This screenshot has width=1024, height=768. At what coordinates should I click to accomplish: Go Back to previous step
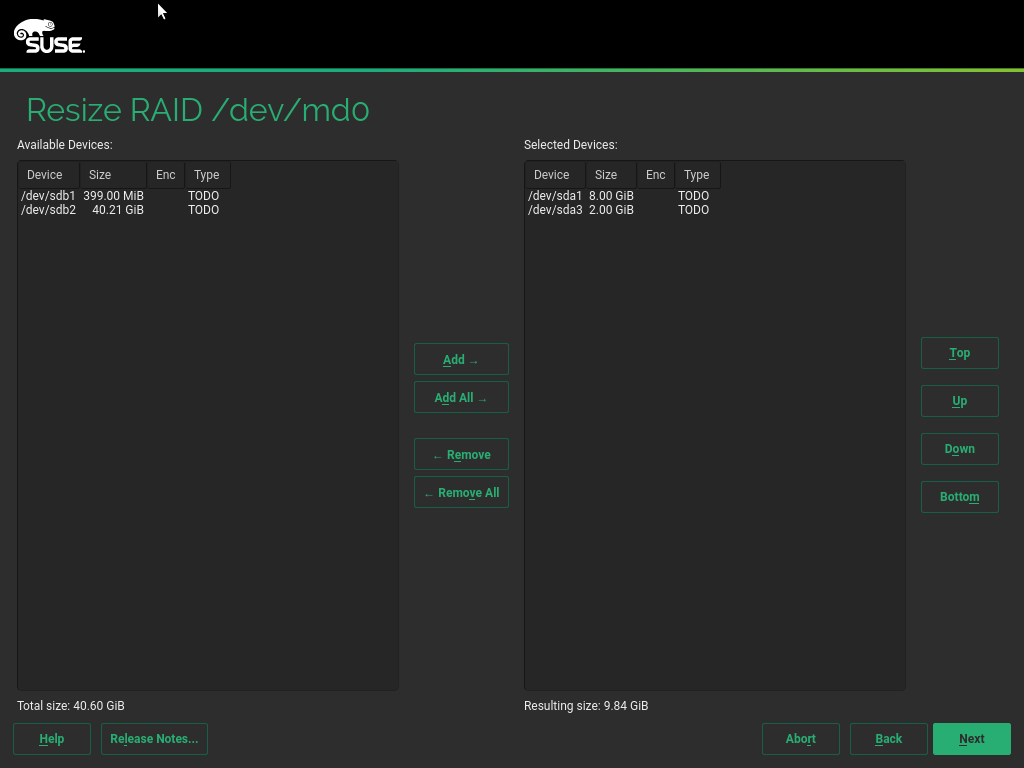tap(888, 739)
